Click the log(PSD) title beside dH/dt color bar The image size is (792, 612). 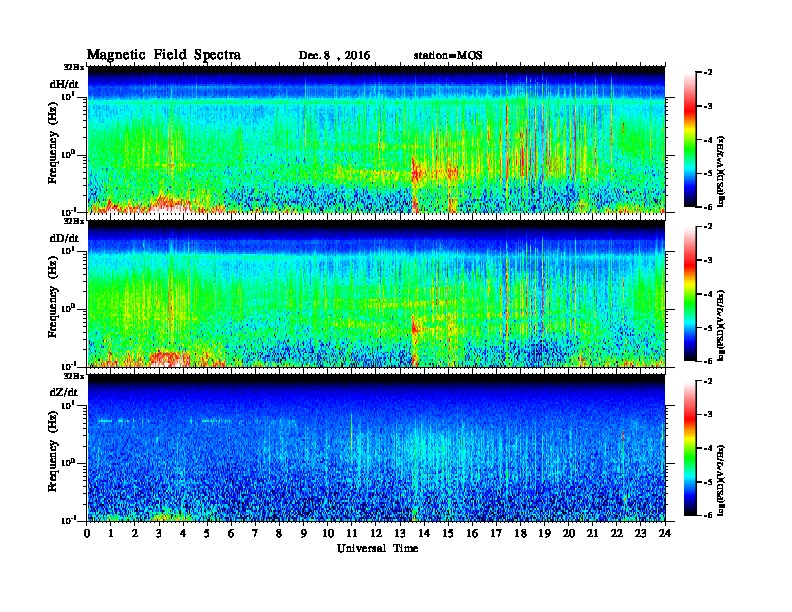click(x=721, y=171)
